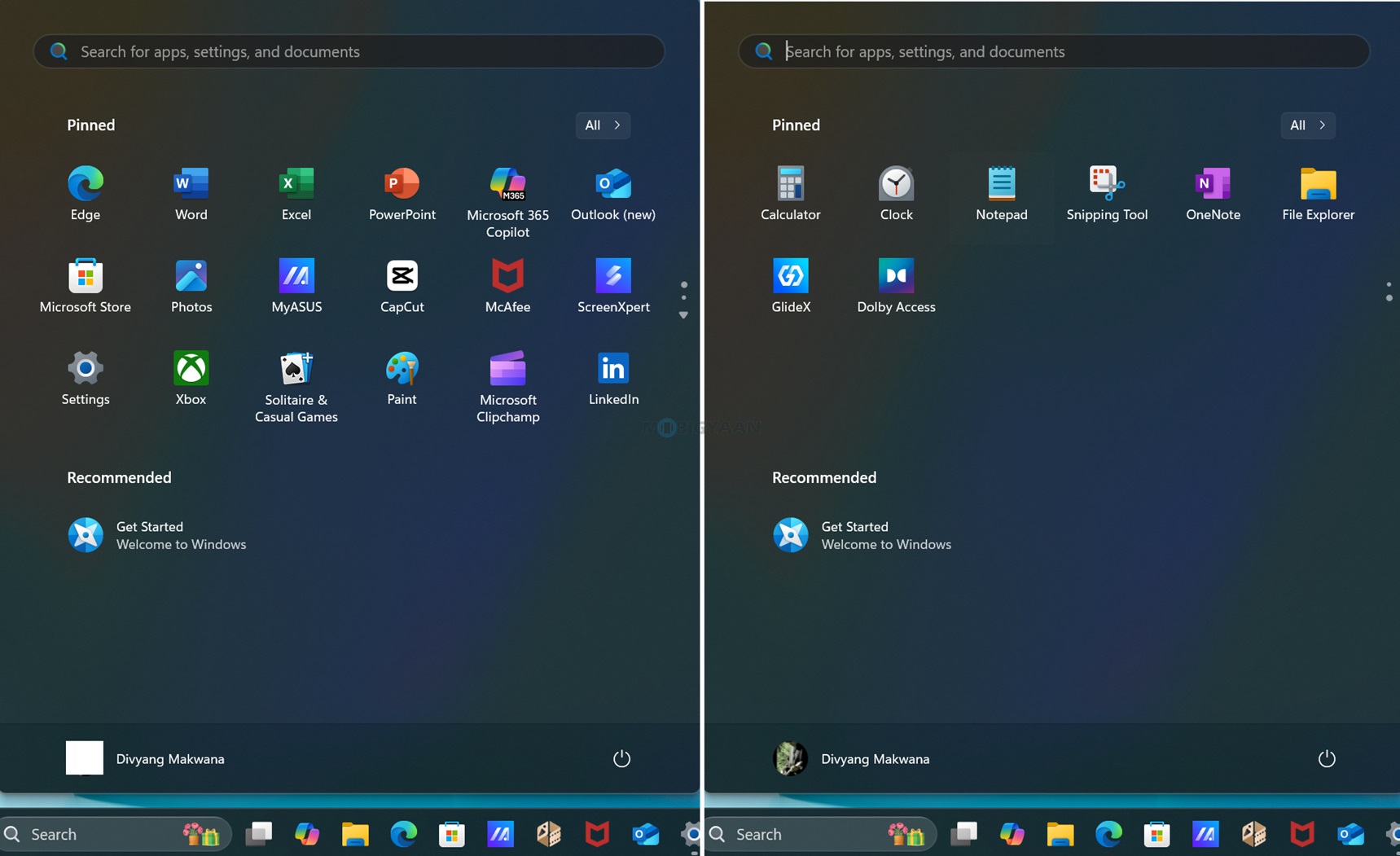
Task: Open File Explorer on the right taskbar
Action: tap(1060, 834)
